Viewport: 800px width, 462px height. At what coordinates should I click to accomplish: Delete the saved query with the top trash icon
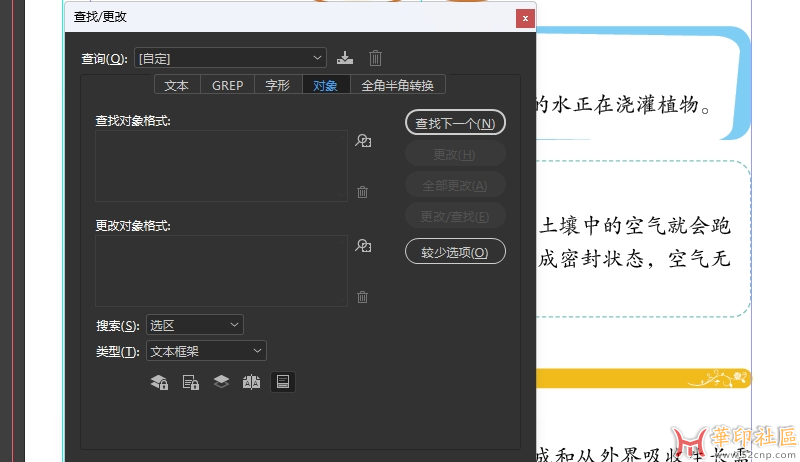pyautogui.click(x=376, y=58)
